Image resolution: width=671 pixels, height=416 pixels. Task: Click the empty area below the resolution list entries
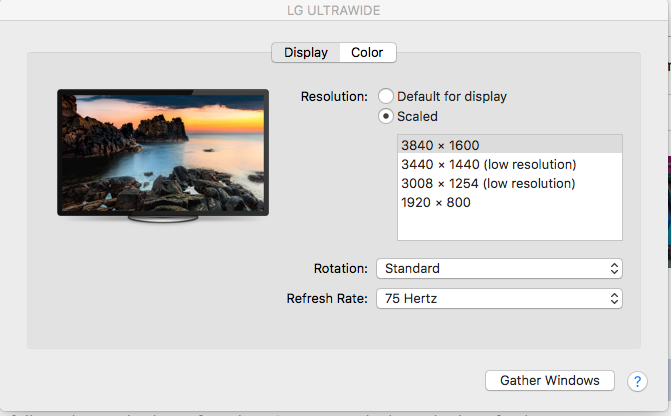click(510, 226)
